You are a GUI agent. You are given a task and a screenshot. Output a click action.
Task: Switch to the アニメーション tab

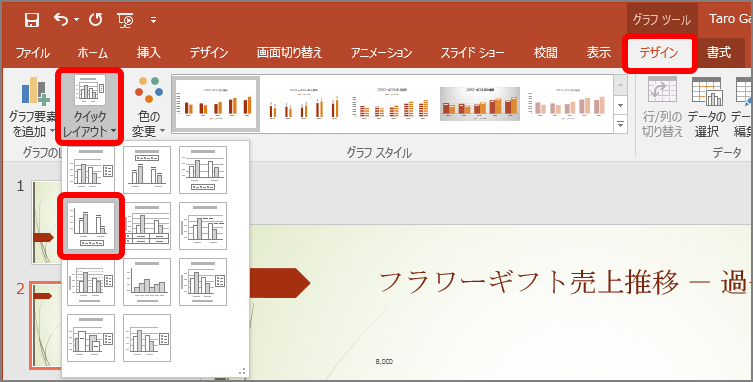(381, 53)
